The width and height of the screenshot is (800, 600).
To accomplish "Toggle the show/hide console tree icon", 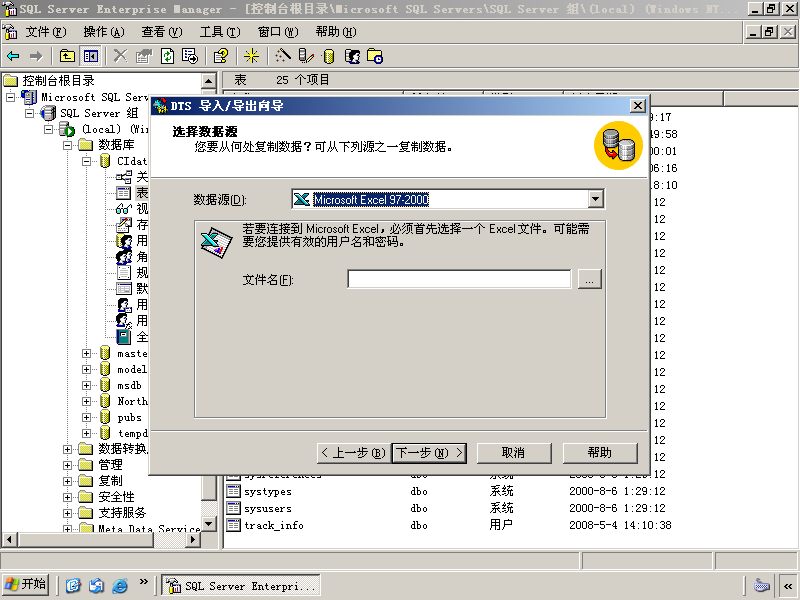I will coord(91,56).
